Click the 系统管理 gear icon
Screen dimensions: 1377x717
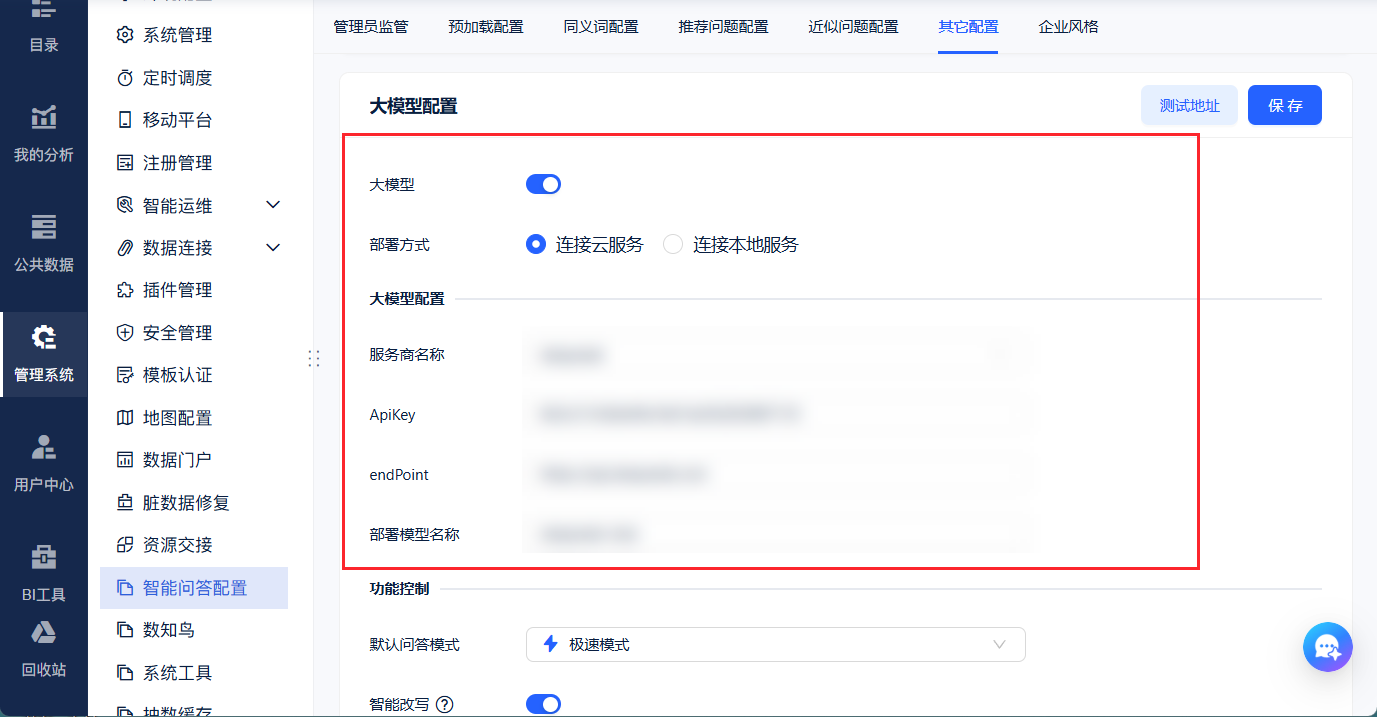pos(125,35)
